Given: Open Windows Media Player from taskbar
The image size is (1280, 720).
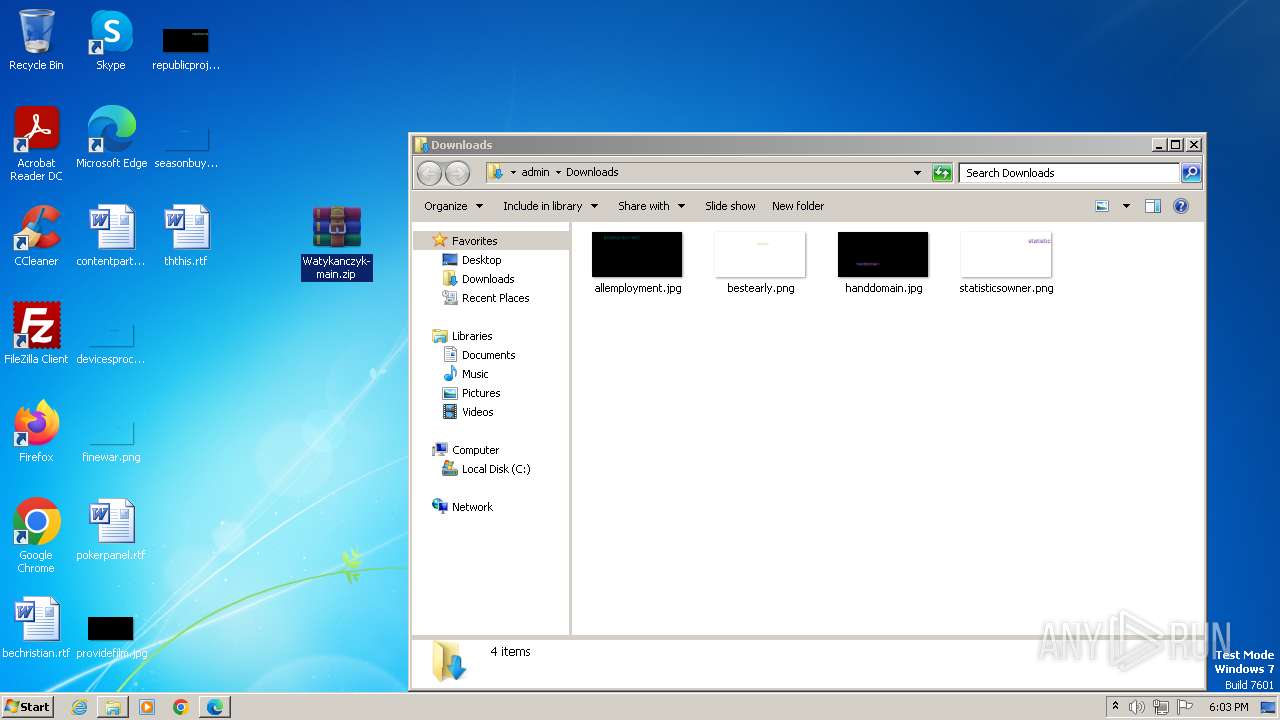Looking at the screenshot, I should tap(147, 707).
